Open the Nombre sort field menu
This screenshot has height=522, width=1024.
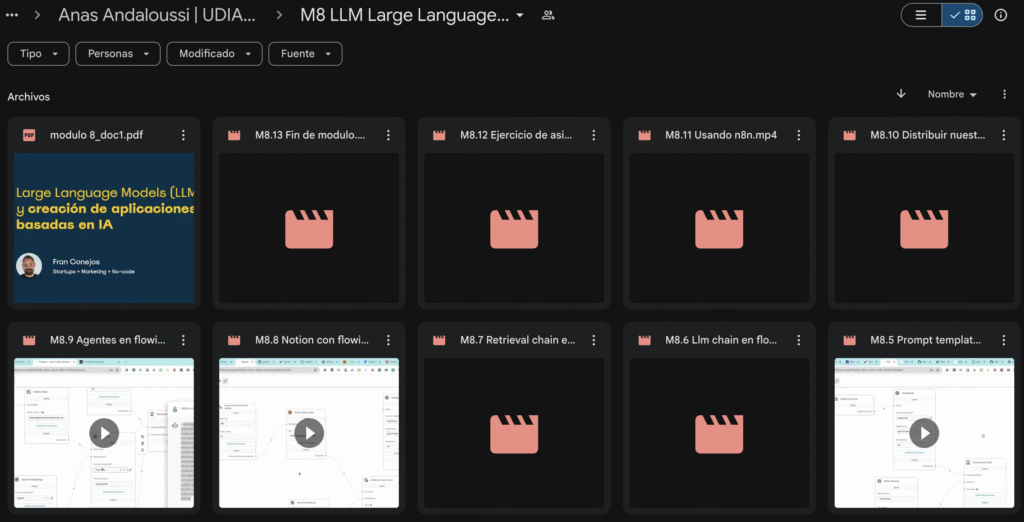click(951, 94)
